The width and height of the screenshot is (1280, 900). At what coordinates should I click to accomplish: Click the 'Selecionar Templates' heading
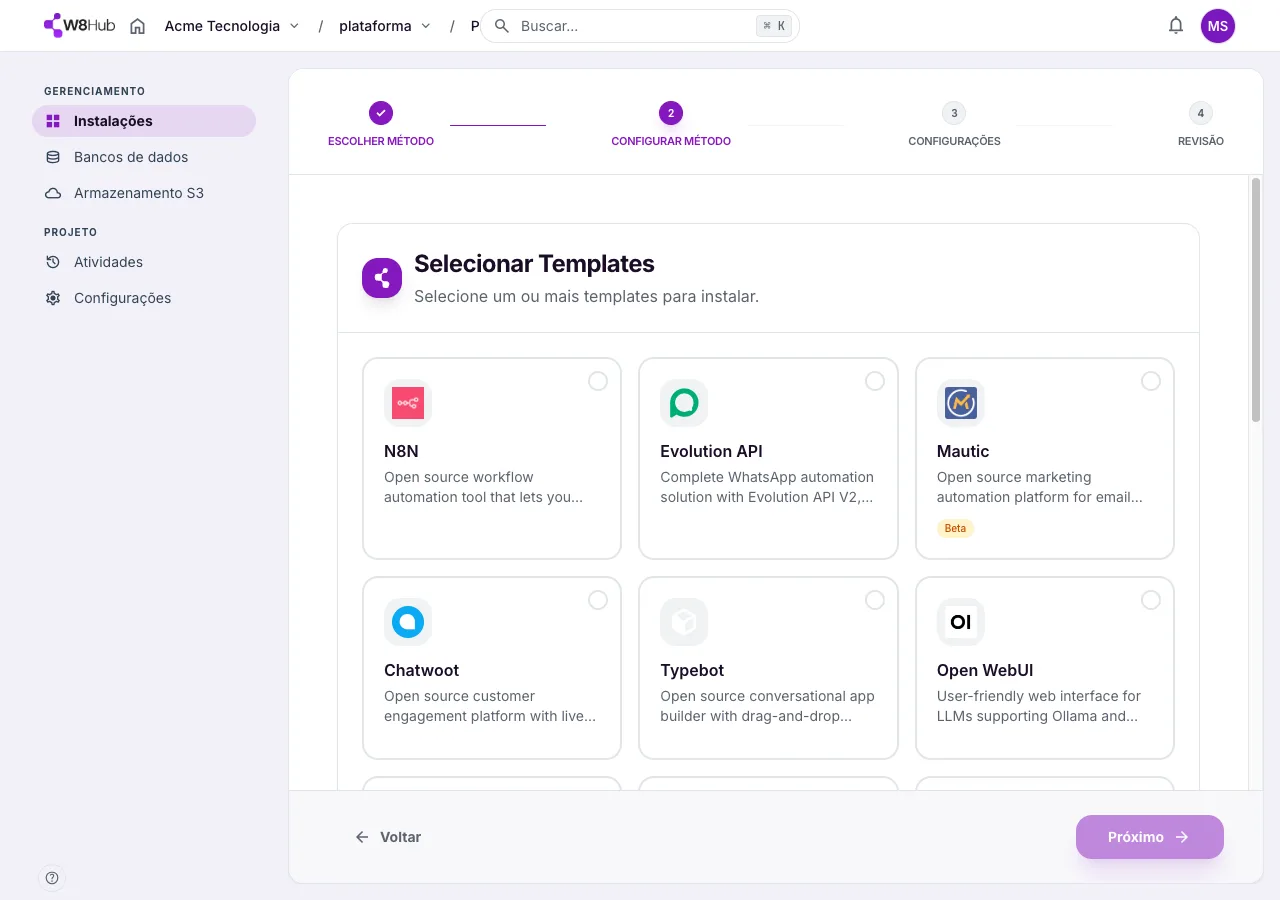click(534, 264)
